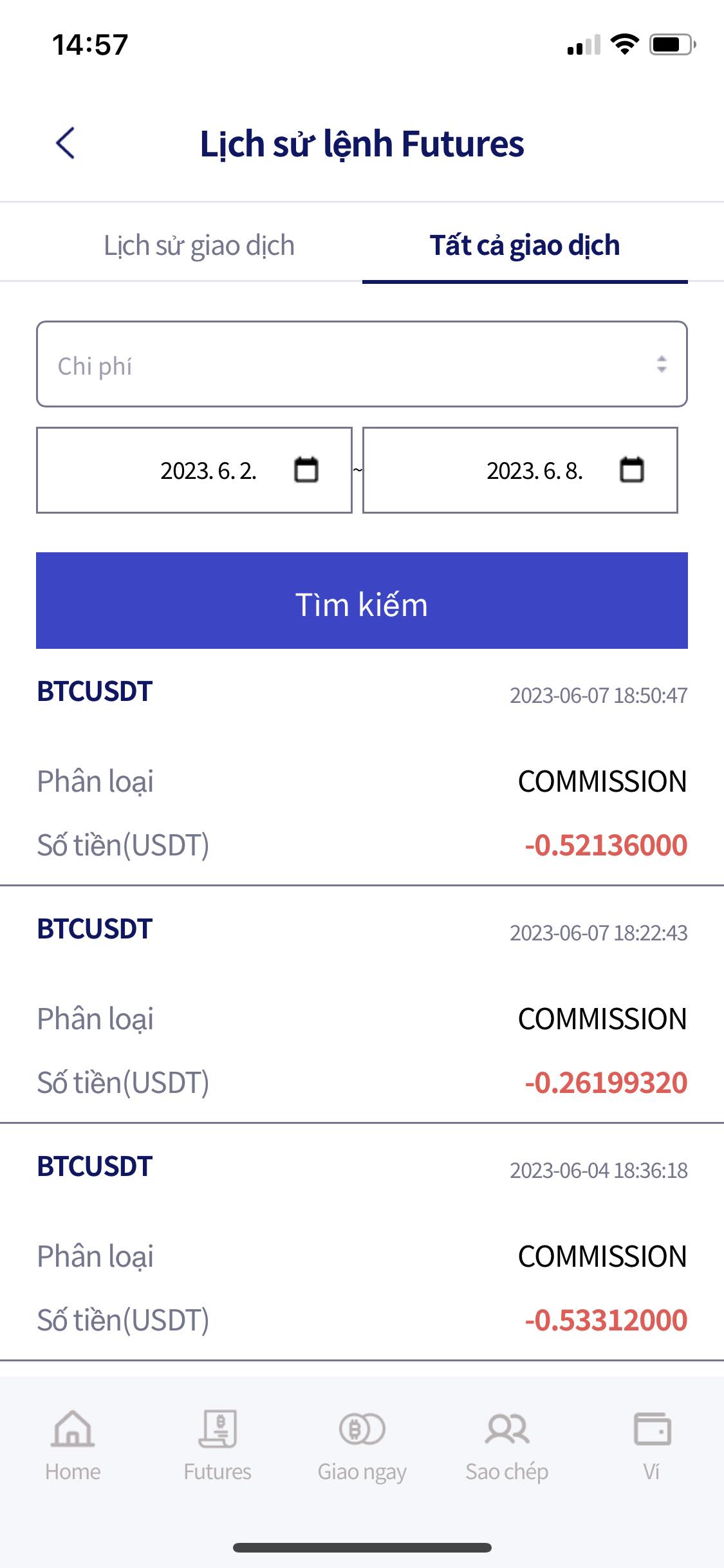Image resolution: width=724 pixels, height=1568 pixels.
Task: Open the start date calendar icon
Action: tap(306, 469)
